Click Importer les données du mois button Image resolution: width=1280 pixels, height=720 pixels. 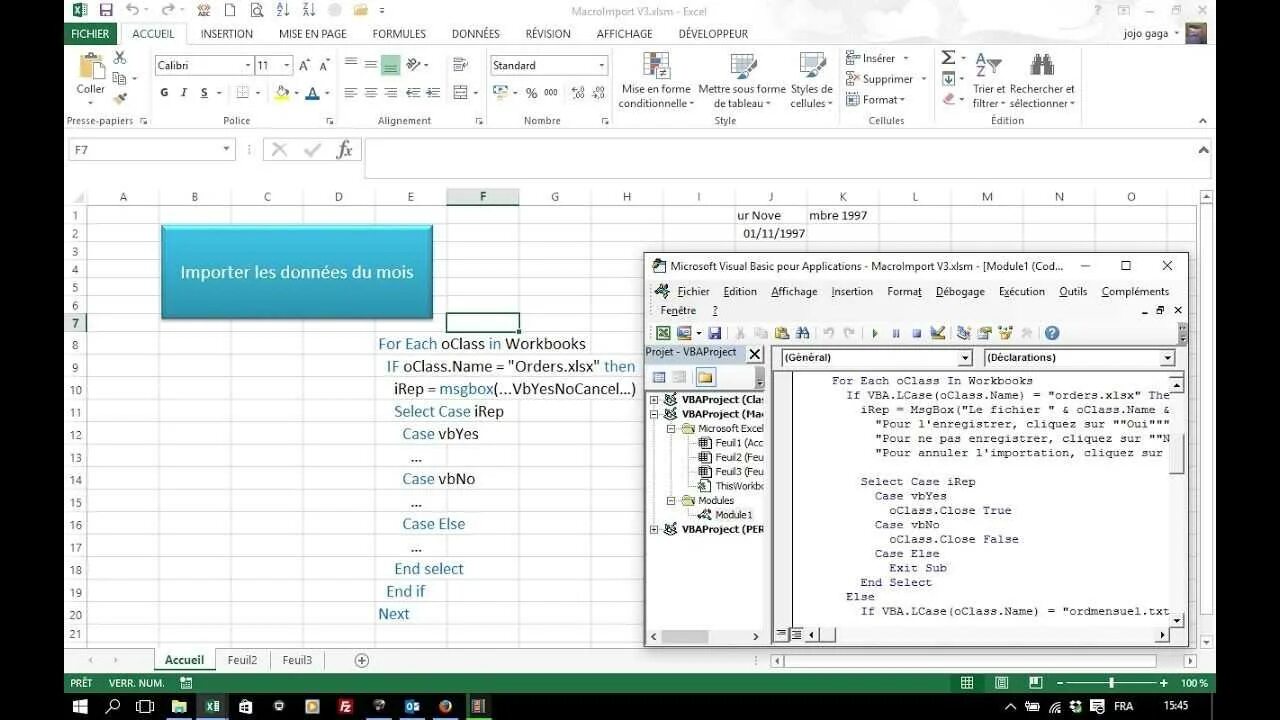tap(297, 272)
